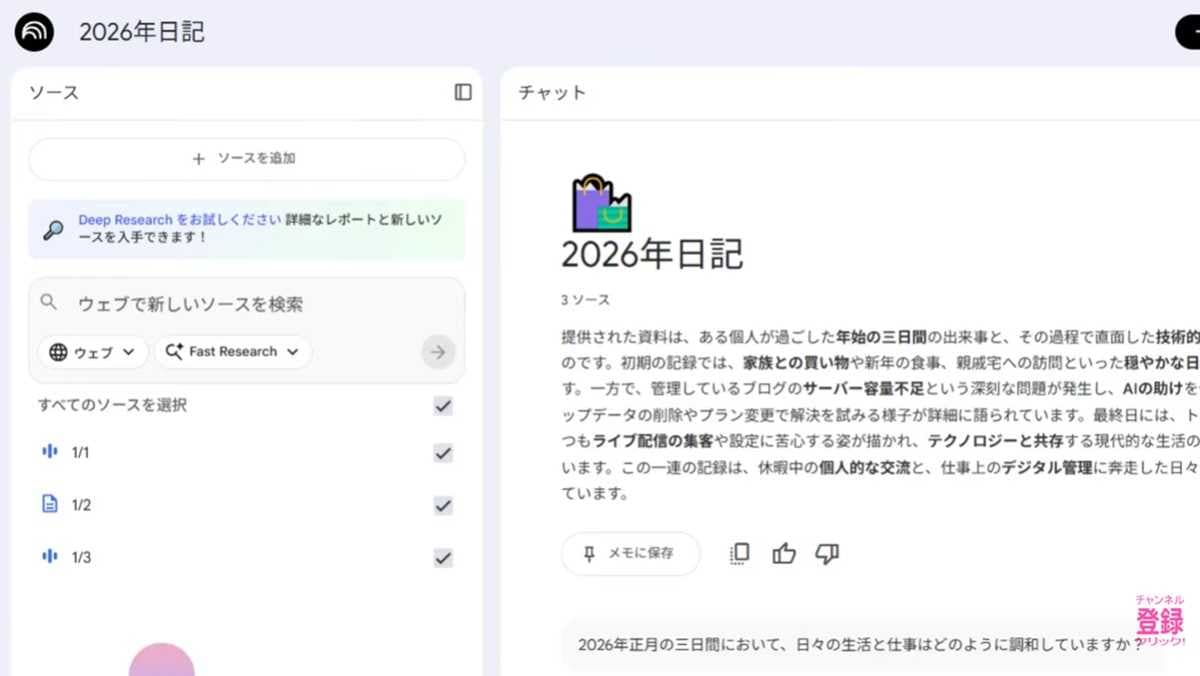Uncheck すべてのソースを選択 to deselect all sources
The image size is (1200, 676).
coord(442,404)
